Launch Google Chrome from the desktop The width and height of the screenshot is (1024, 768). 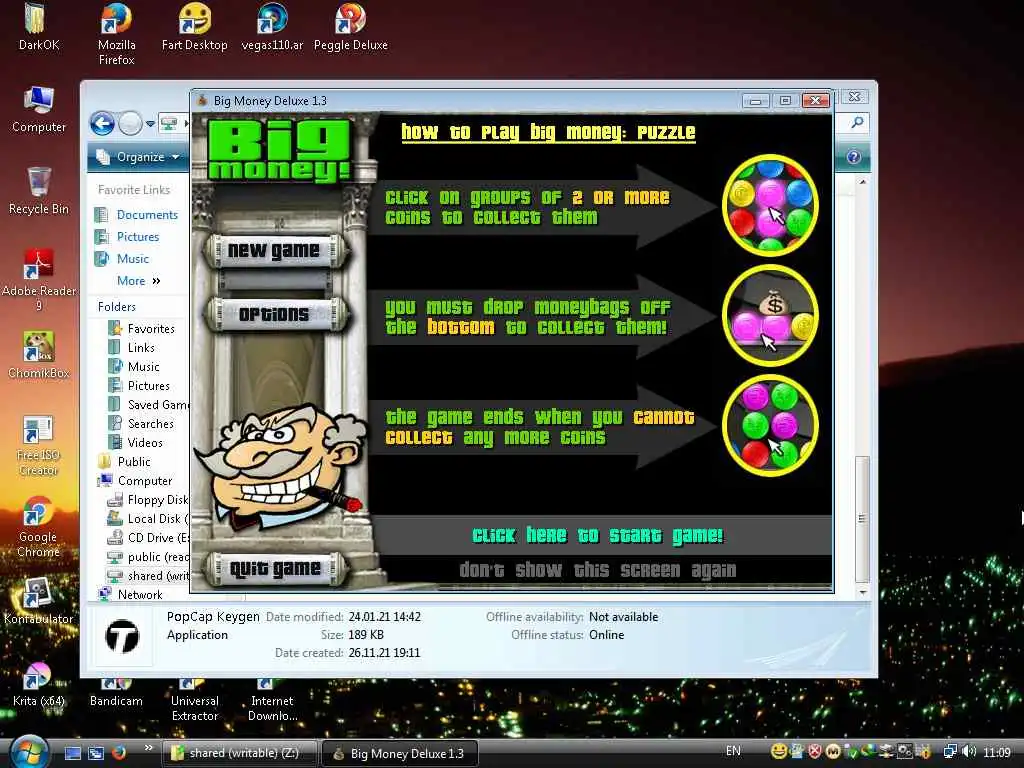pyautogui.click(x=39, y=527)
